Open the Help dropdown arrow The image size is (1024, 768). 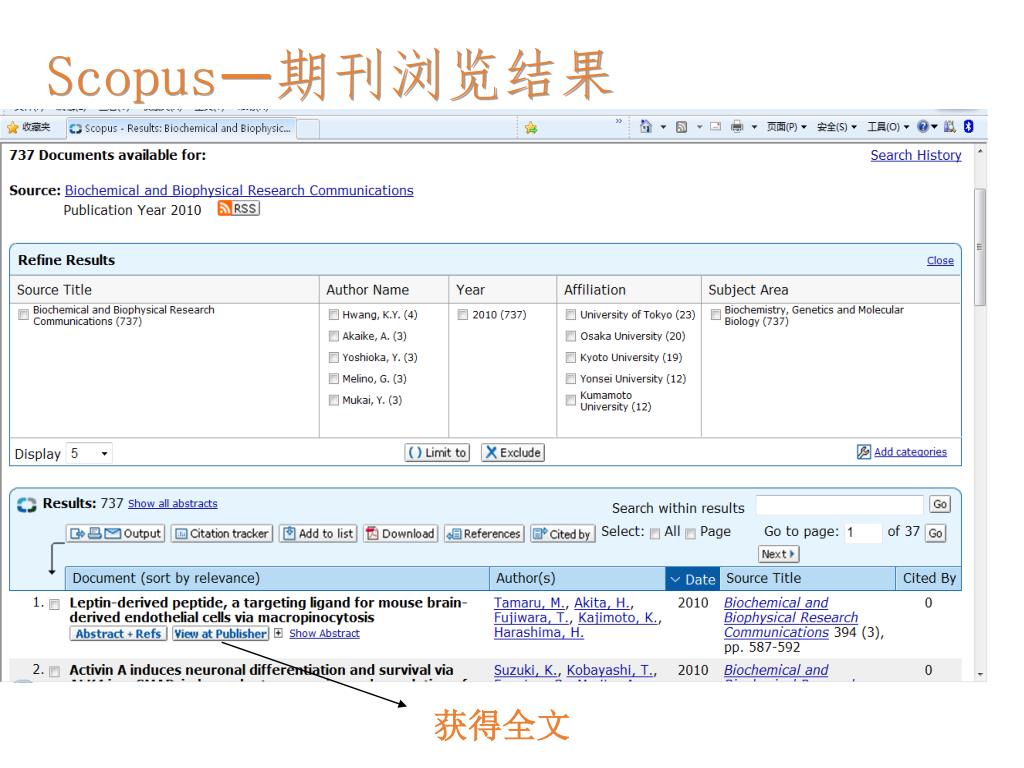935,127
